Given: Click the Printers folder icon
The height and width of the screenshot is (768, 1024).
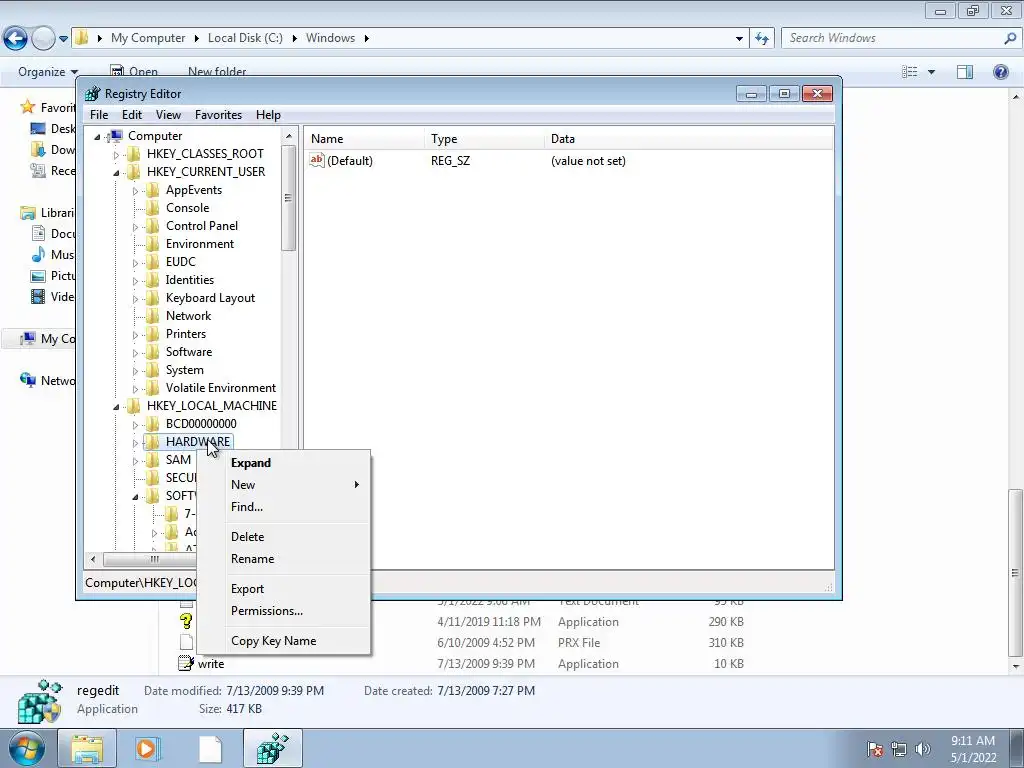Looking at the screenshot, I should point(152,334).
